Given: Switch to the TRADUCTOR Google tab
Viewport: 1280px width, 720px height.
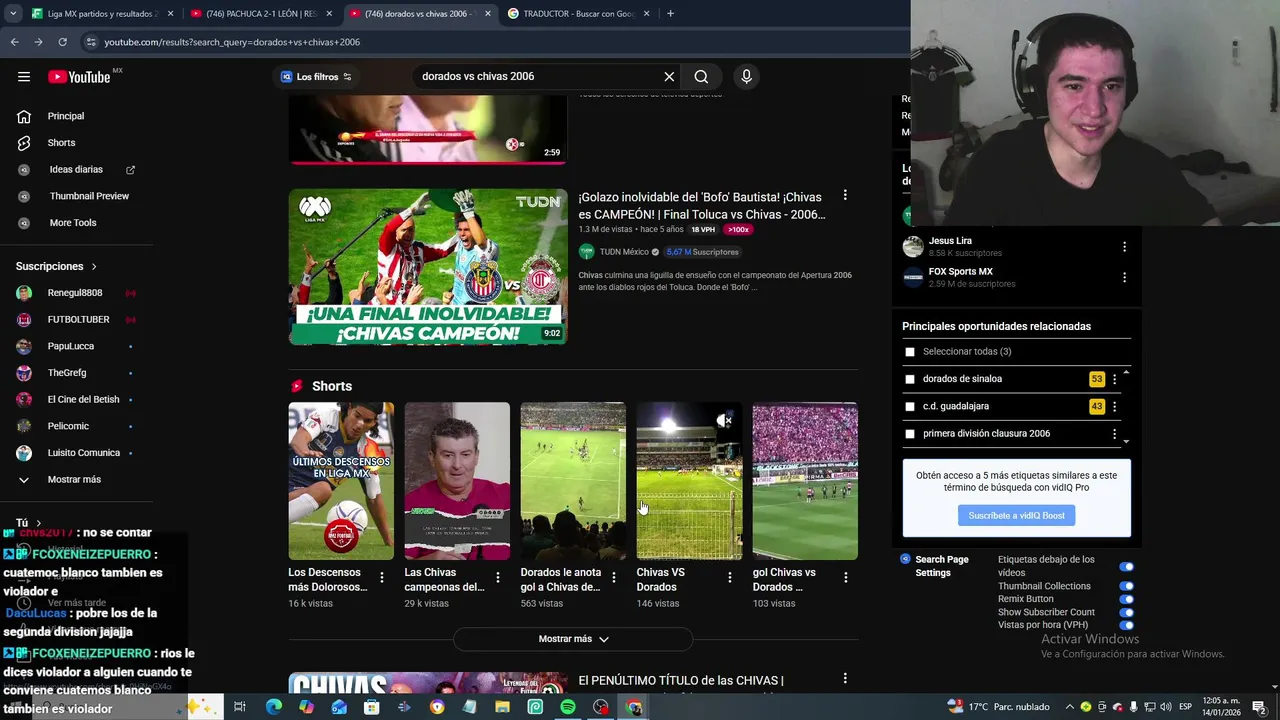Looking at the screenshot, I should (x=577, y=14).
